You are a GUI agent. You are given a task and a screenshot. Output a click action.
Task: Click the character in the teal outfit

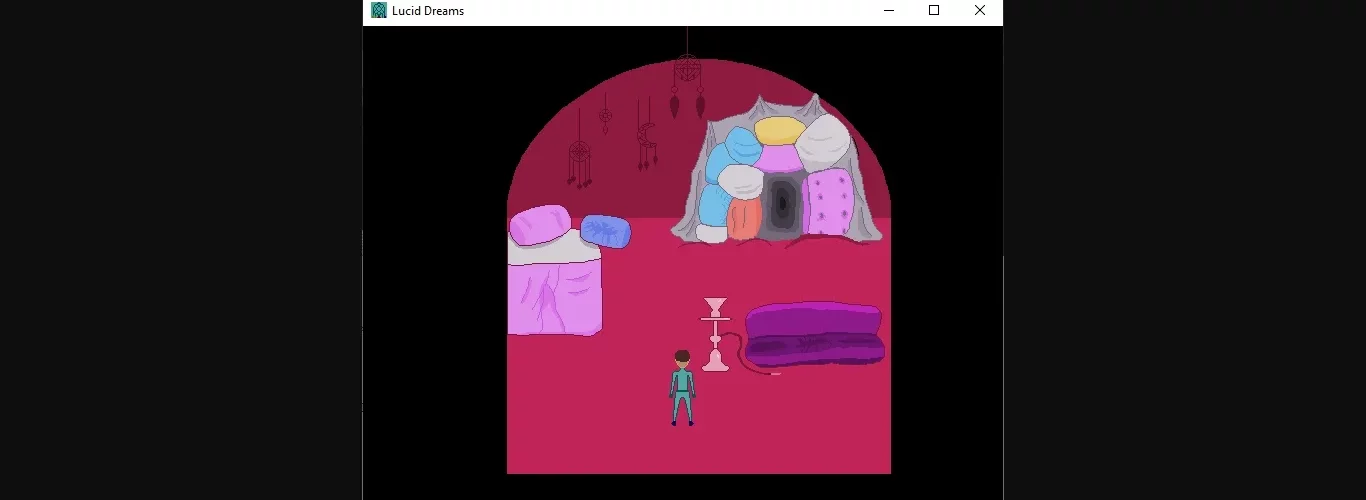tap(682, 388)
